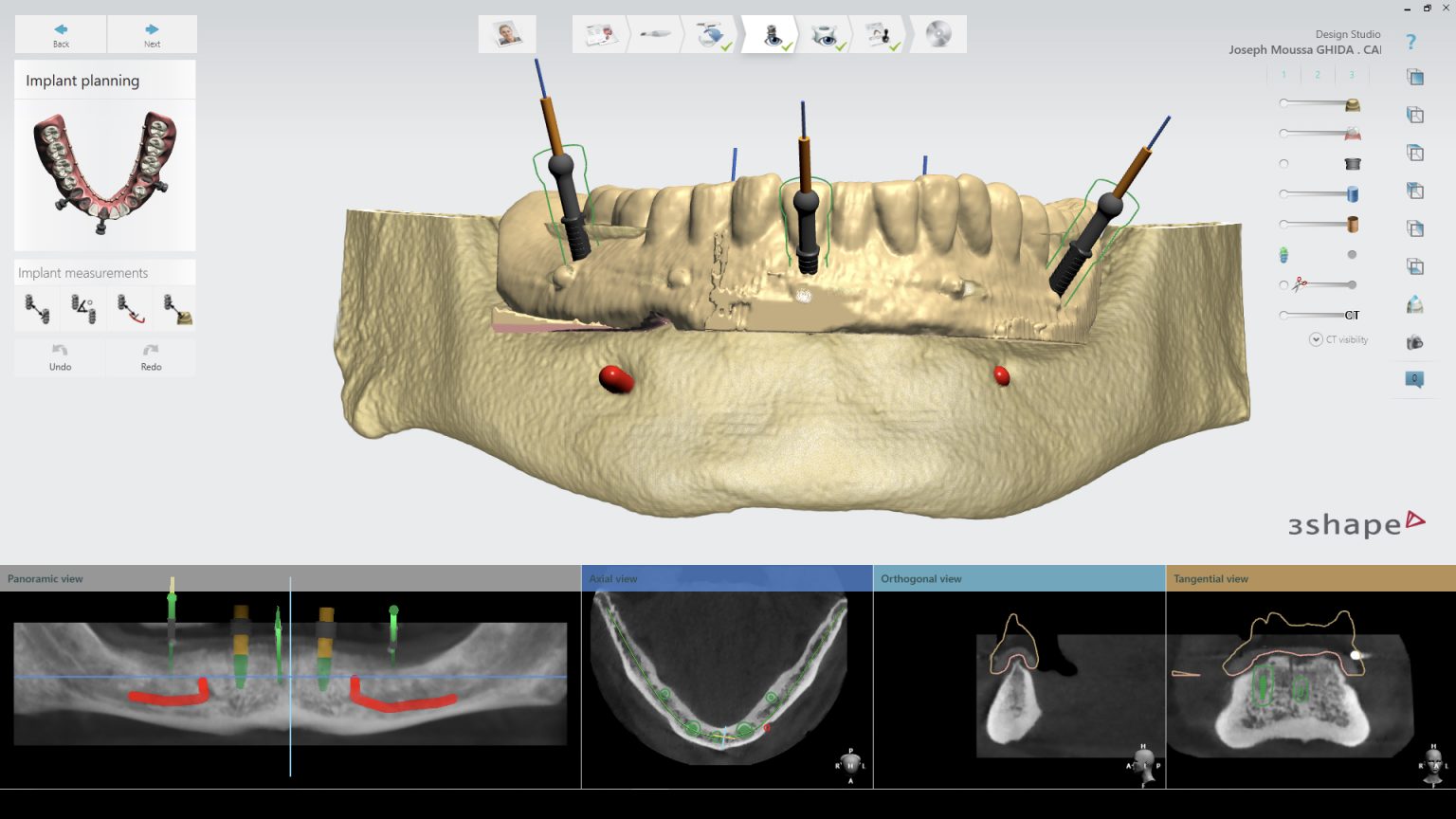
Task: Click the camera snapshot icon on right panel
Action: (1414, 342)
